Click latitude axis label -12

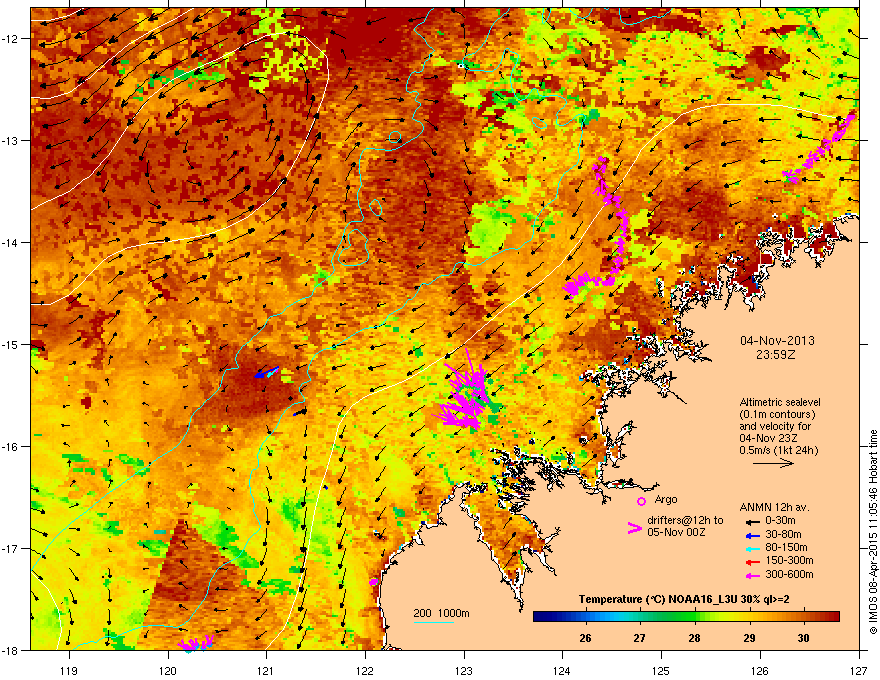10,39
